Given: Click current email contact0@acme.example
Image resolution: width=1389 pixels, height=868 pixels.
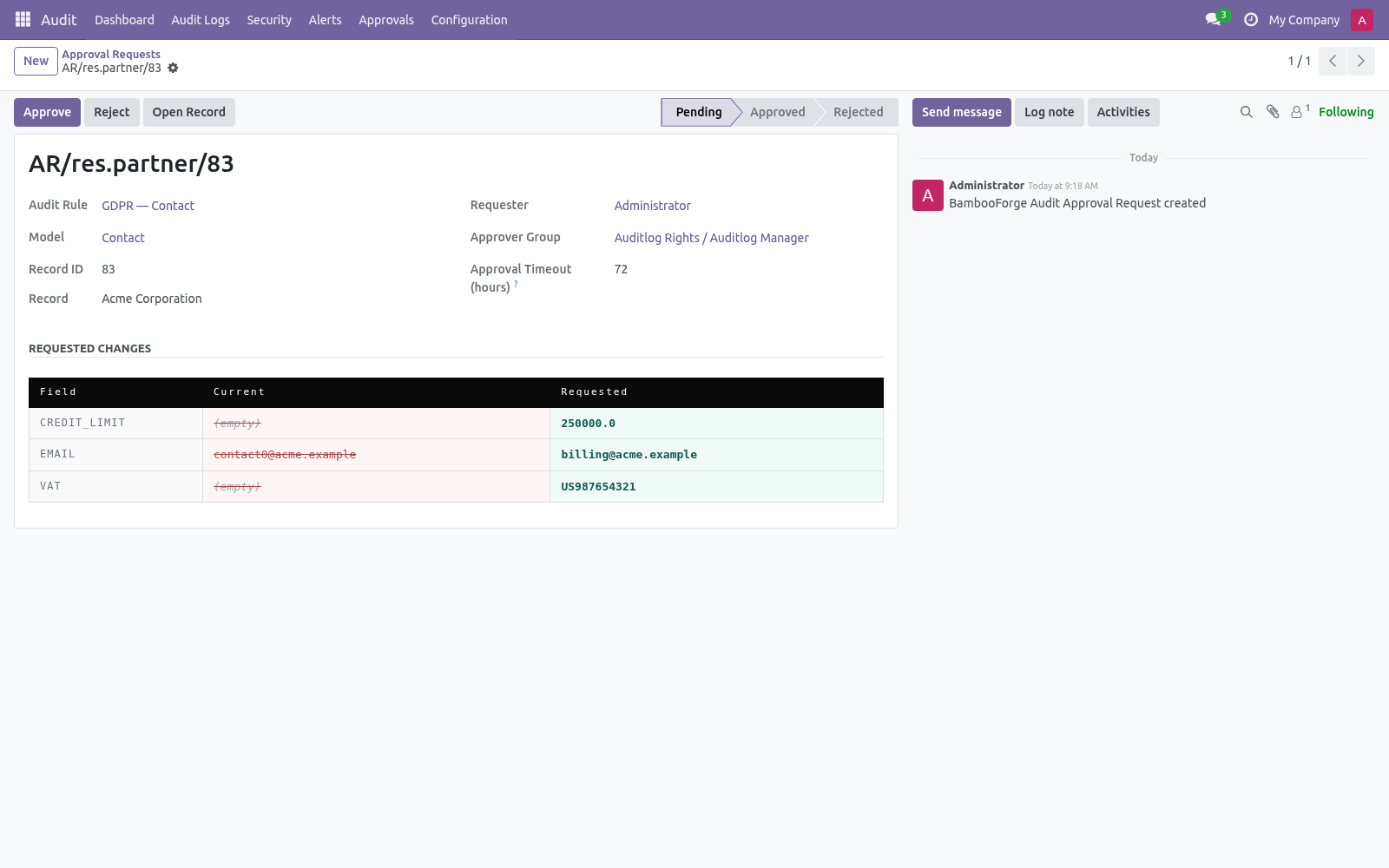Looking at the screenshot, I should 285,455.
